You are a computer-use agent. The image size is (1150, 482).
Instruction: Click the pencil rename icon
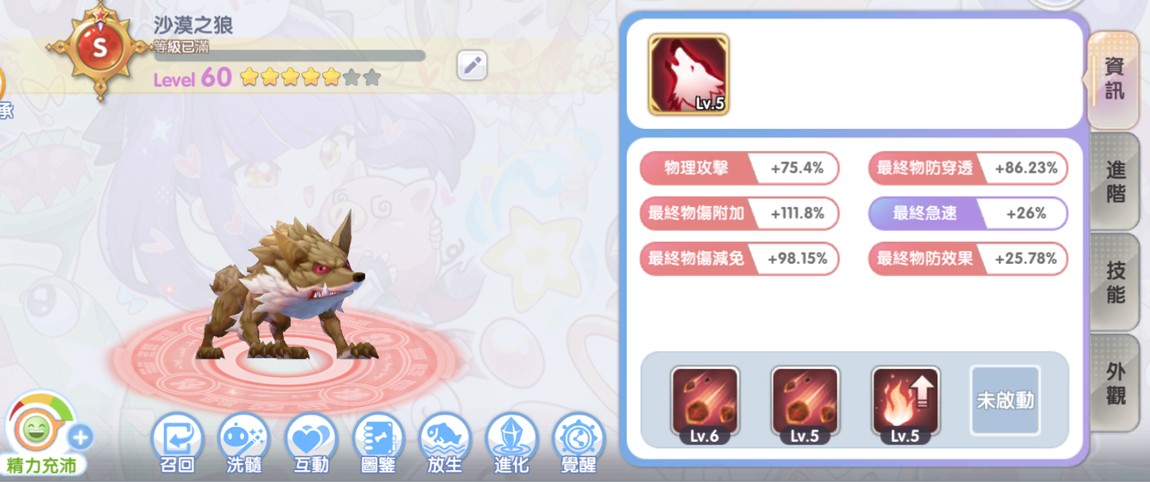point(472,65)
